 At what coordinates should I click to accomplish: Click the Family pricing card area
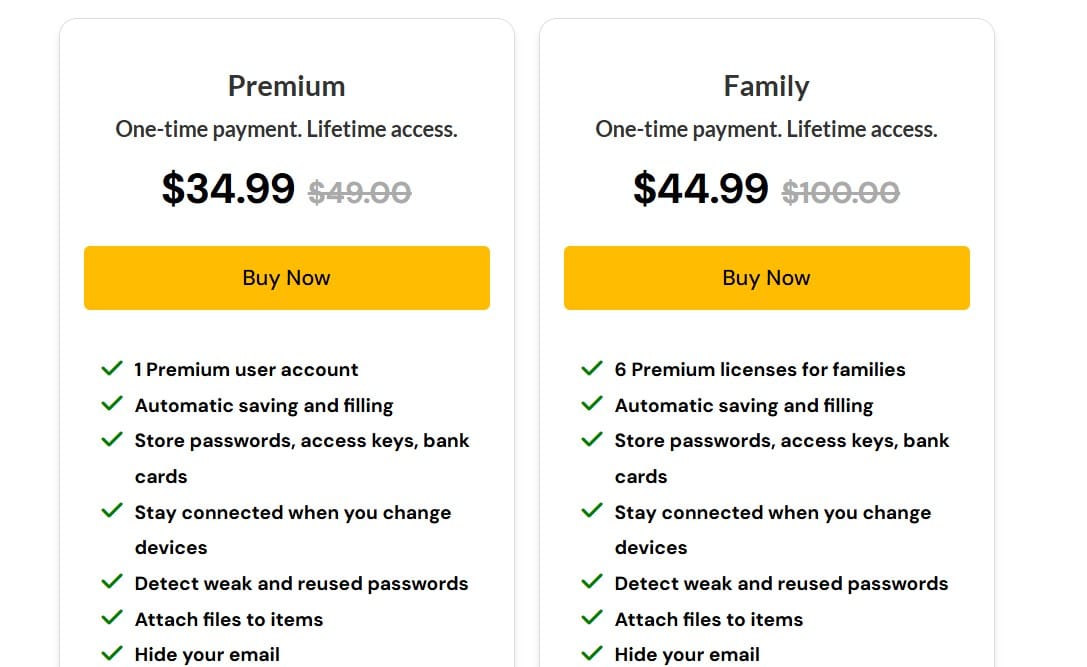coord(767,330)
